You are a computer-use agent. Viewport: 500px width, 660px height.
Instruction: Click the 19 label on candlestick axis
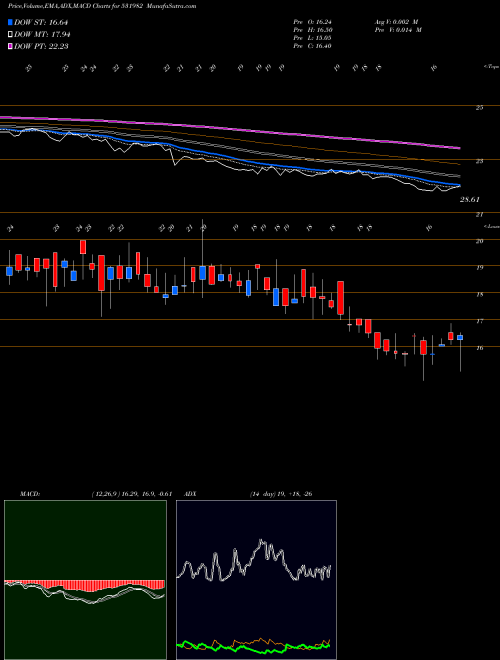(479, 268)
